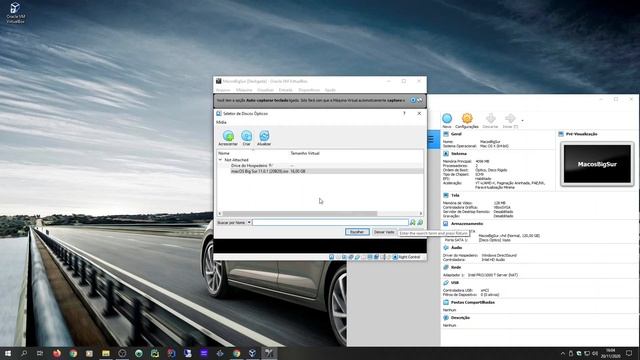Screen dimensions: 640x360
Task: Click the Tamanho Virtual column header
Action: [305, 153]
